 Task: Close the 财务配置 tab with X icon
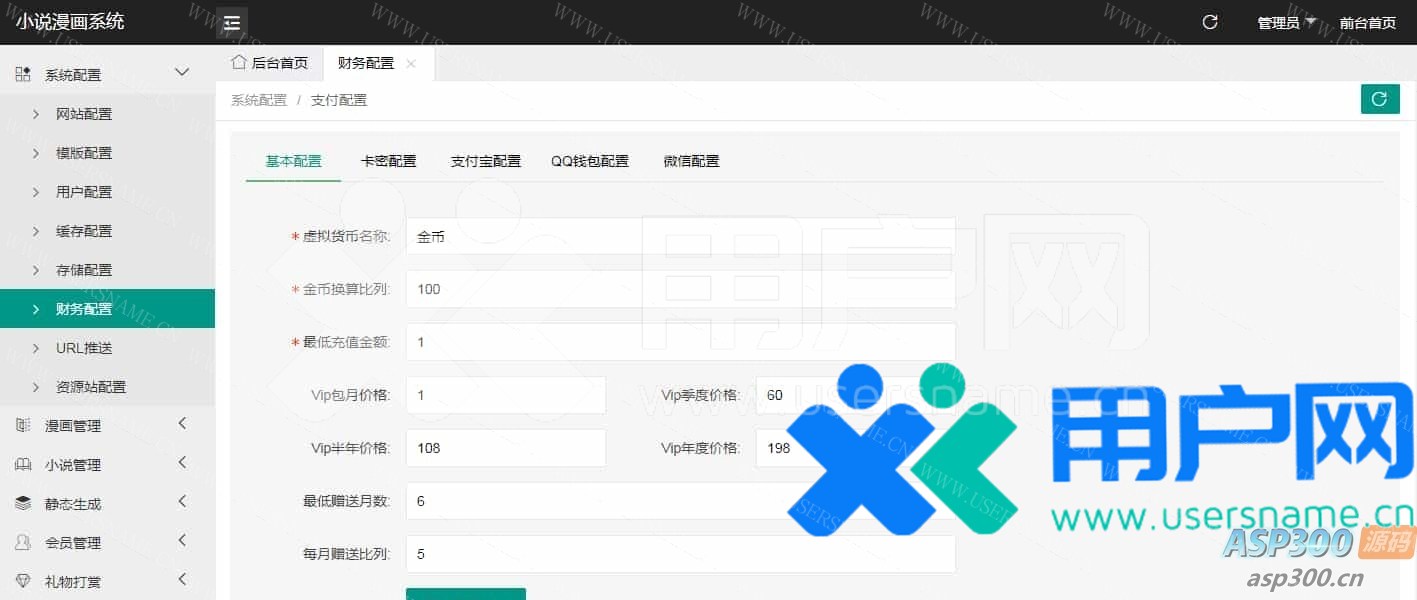click(x=411, y=64)
